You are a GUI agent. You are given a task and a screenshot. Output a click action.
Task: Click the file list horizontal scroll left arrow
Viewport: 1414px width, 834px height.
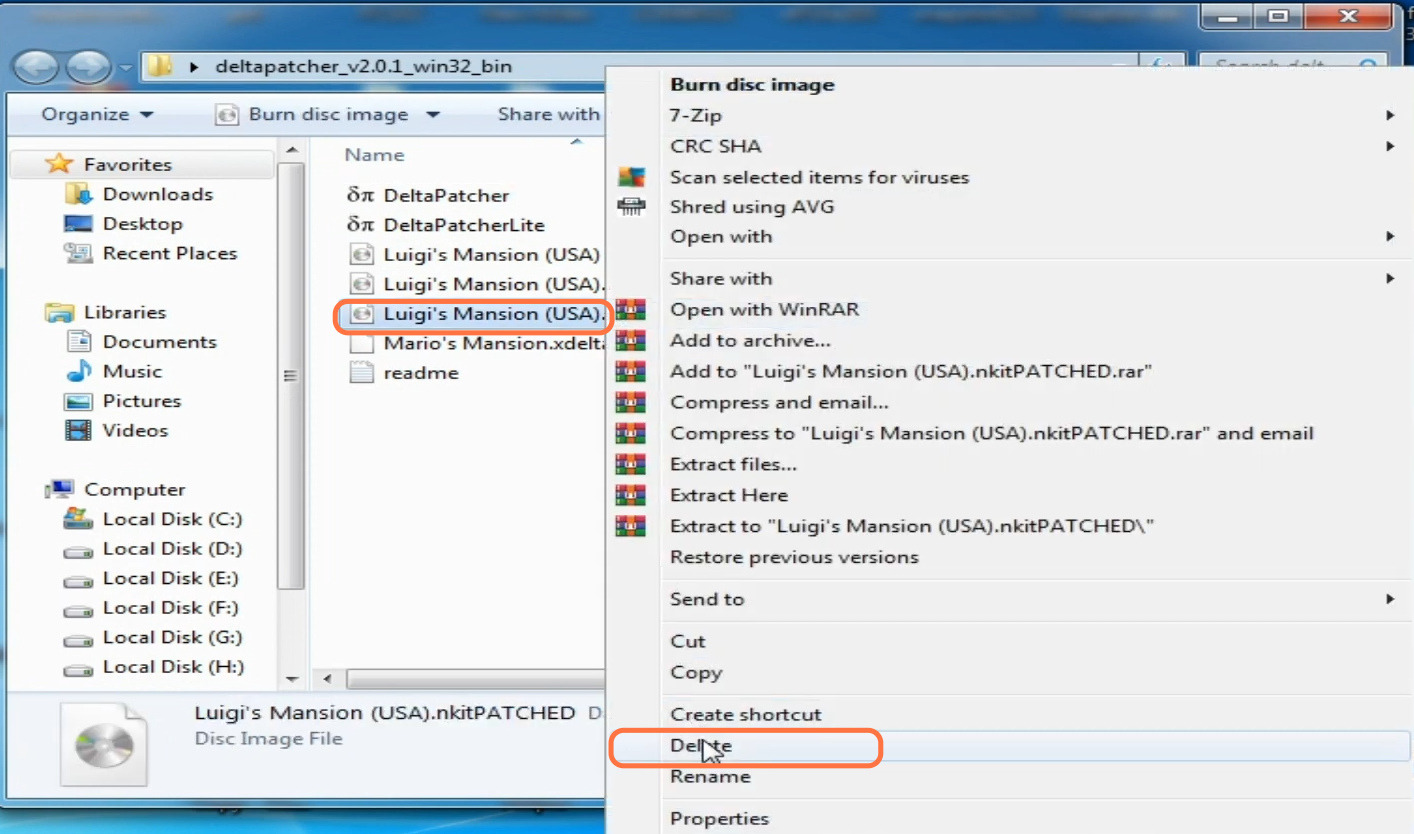coord(326,680)
